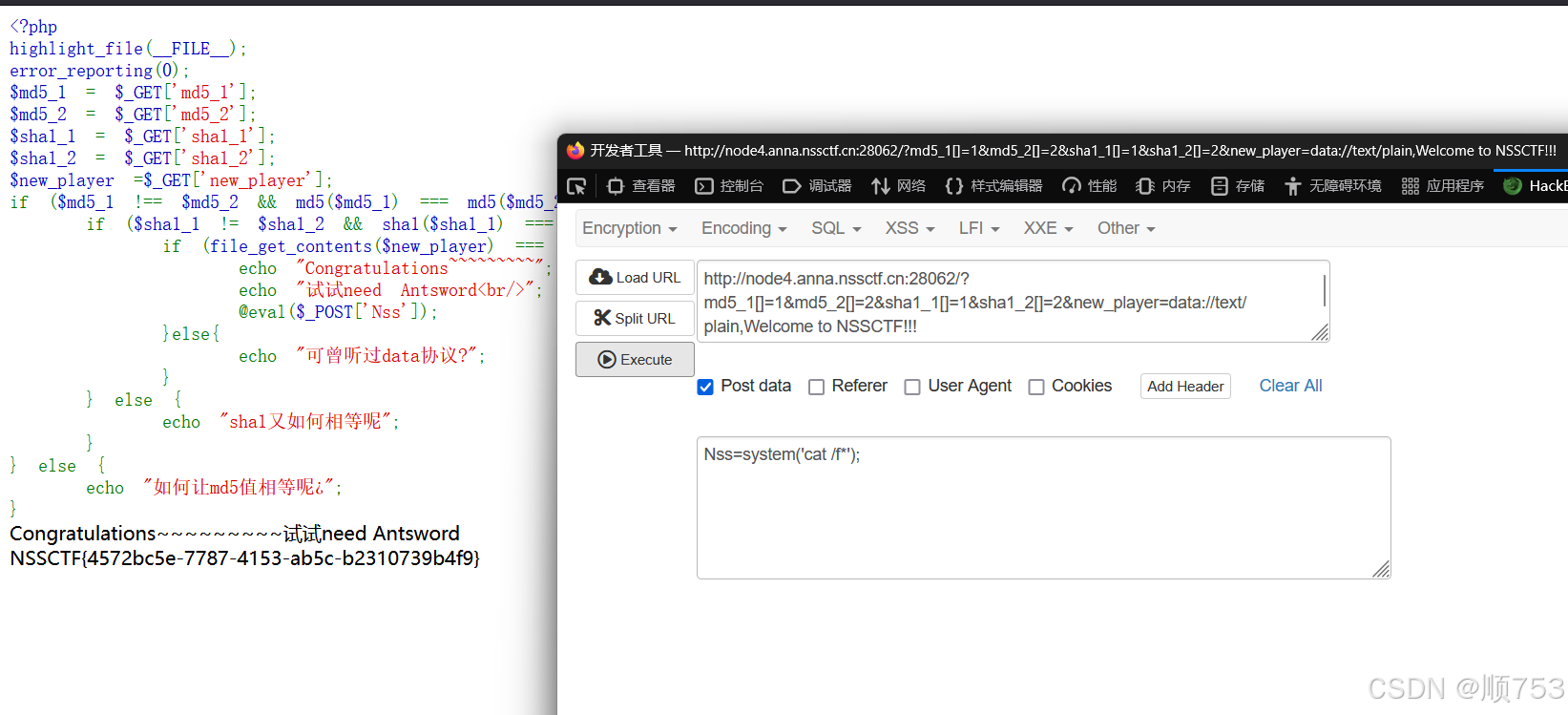Click the Firefox logo in devtools title
1568x715 pixels.
point(575,150)
